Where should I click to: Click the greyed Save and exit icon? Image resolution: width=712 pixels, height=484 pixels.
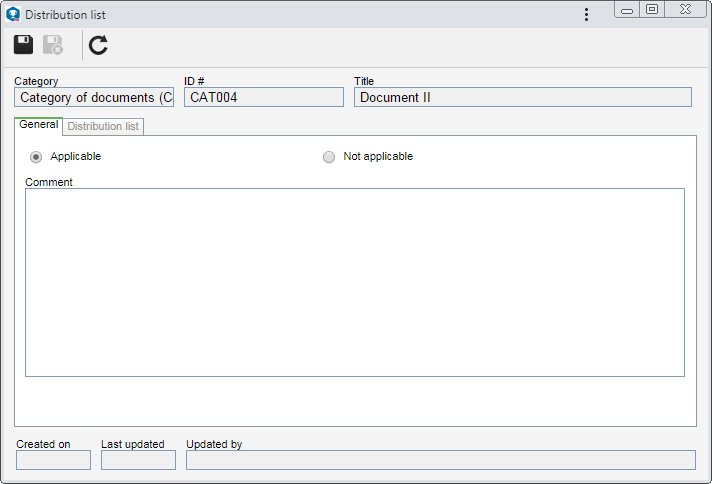(53, 44)
